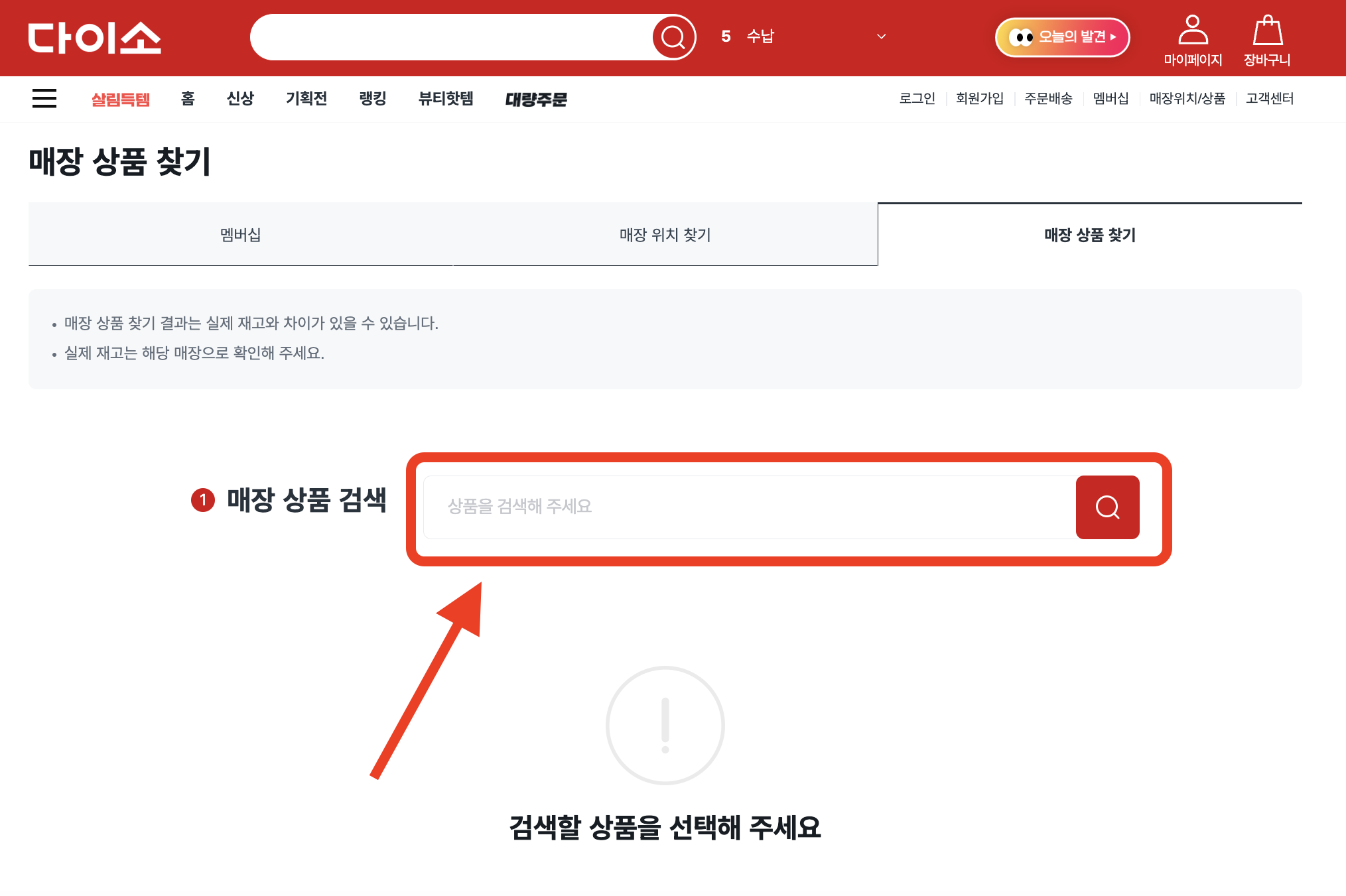Screen dimensions: 1346x896
Task: Go to 랭킹 page
Action: (x=371, y=99)
